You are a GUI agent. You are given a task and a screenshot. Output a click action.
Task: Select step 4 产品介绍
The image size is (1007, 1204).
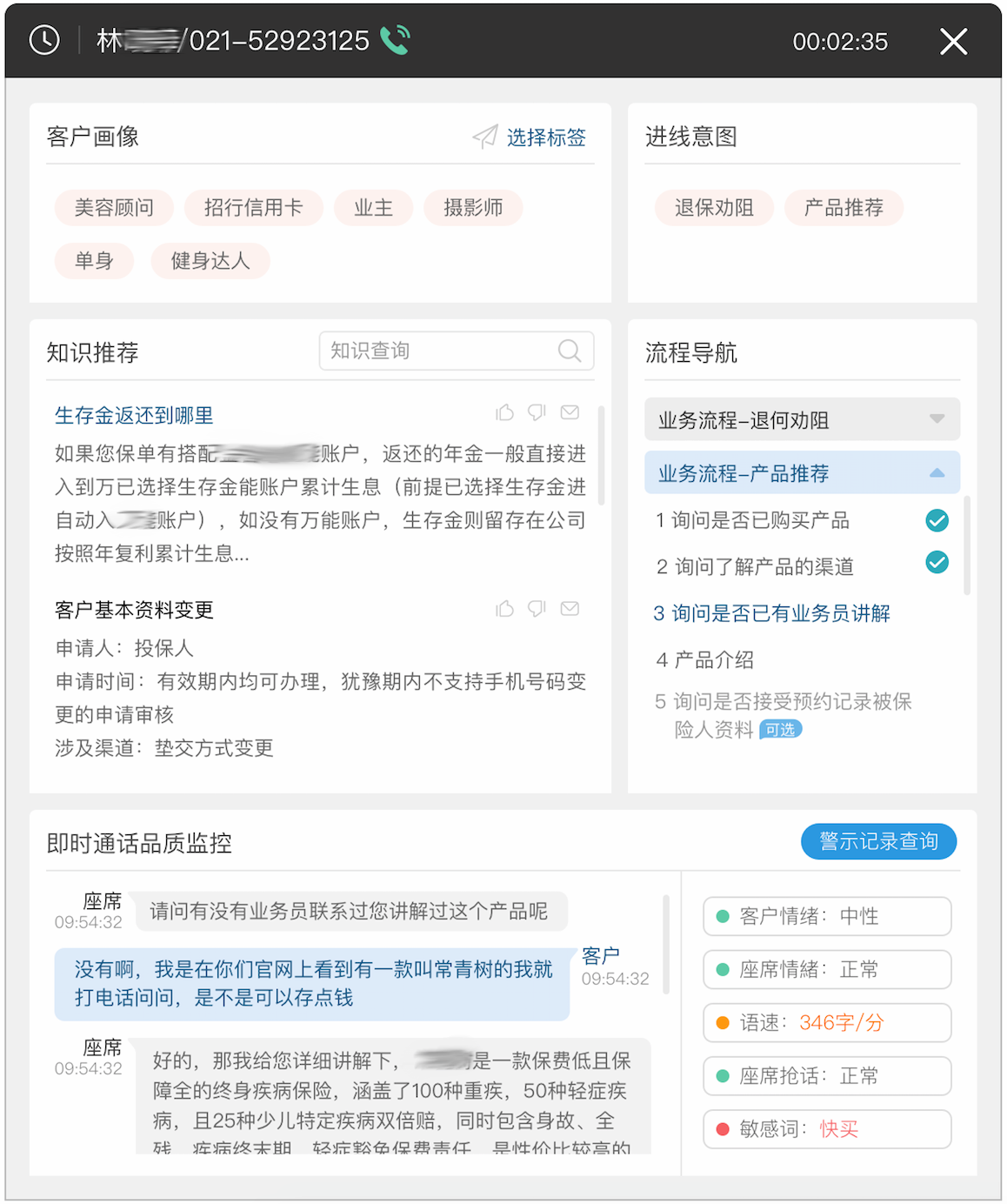[705, 659]
